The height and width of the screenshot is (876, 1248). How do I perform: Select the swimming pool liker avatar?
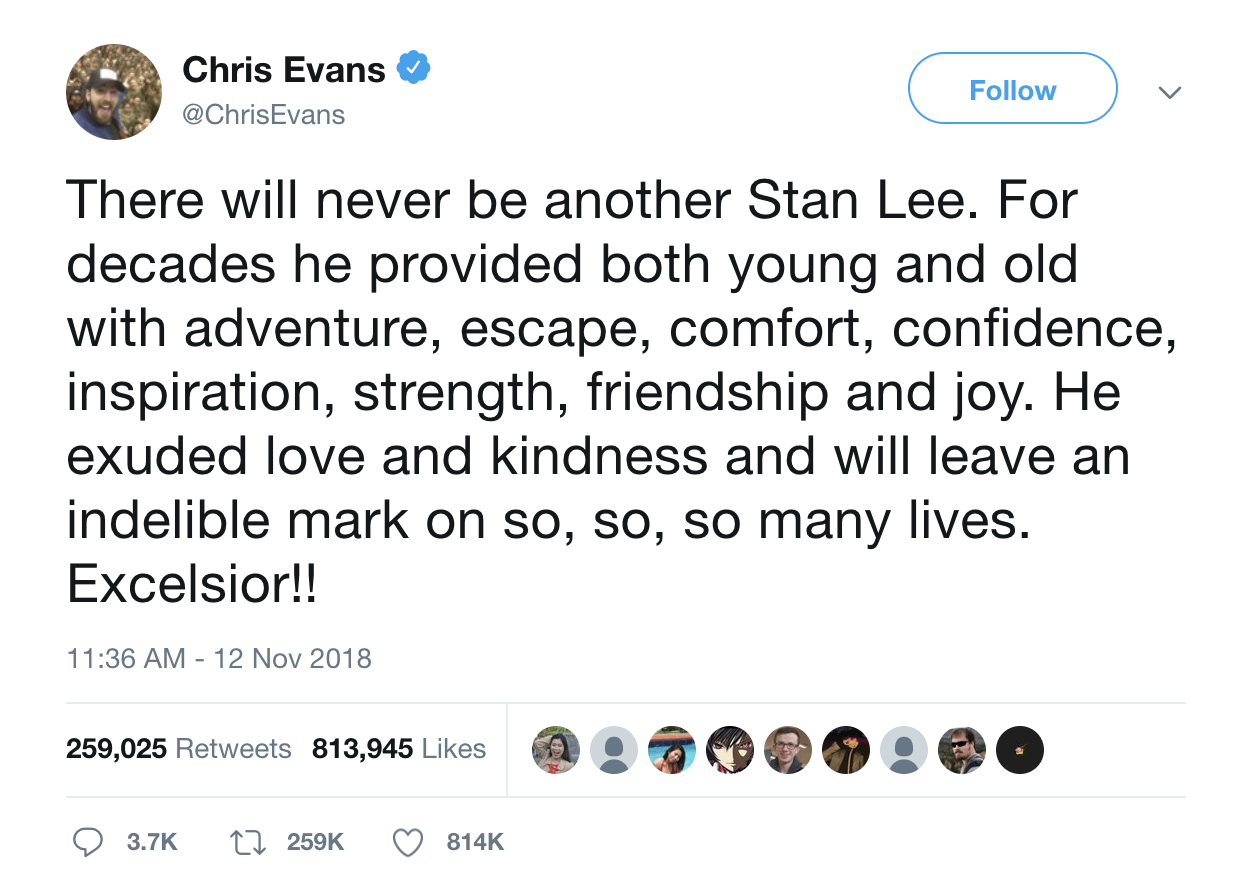[672, 750]
